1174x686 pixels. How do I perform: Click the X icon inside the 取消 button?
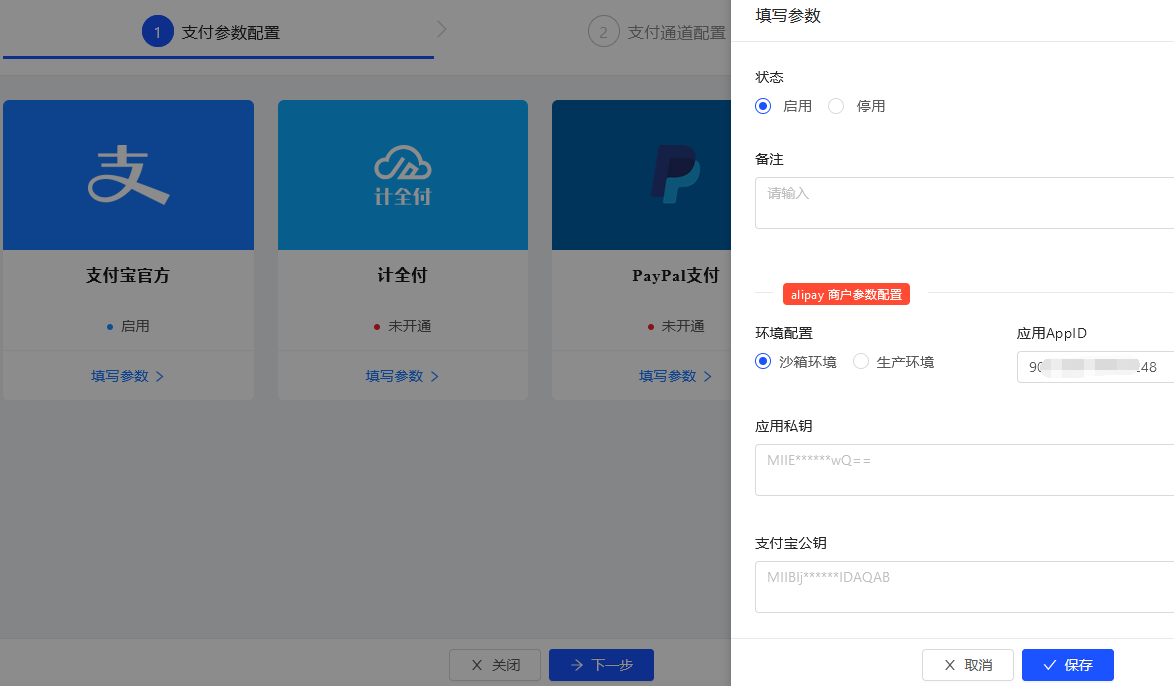click(949, 664)
